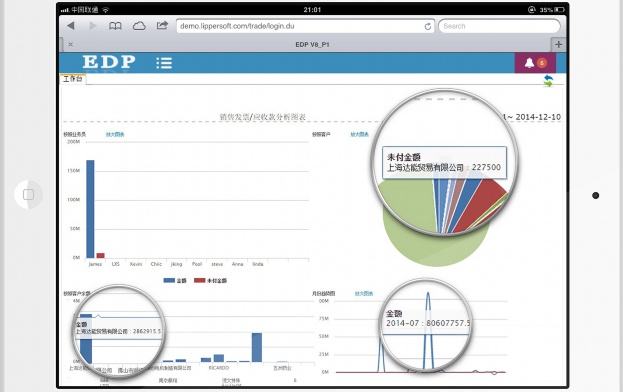Viewport: 623px width, 392px height.
Task: Toggle the blue 金额 legend swatch
Action: 169,280
